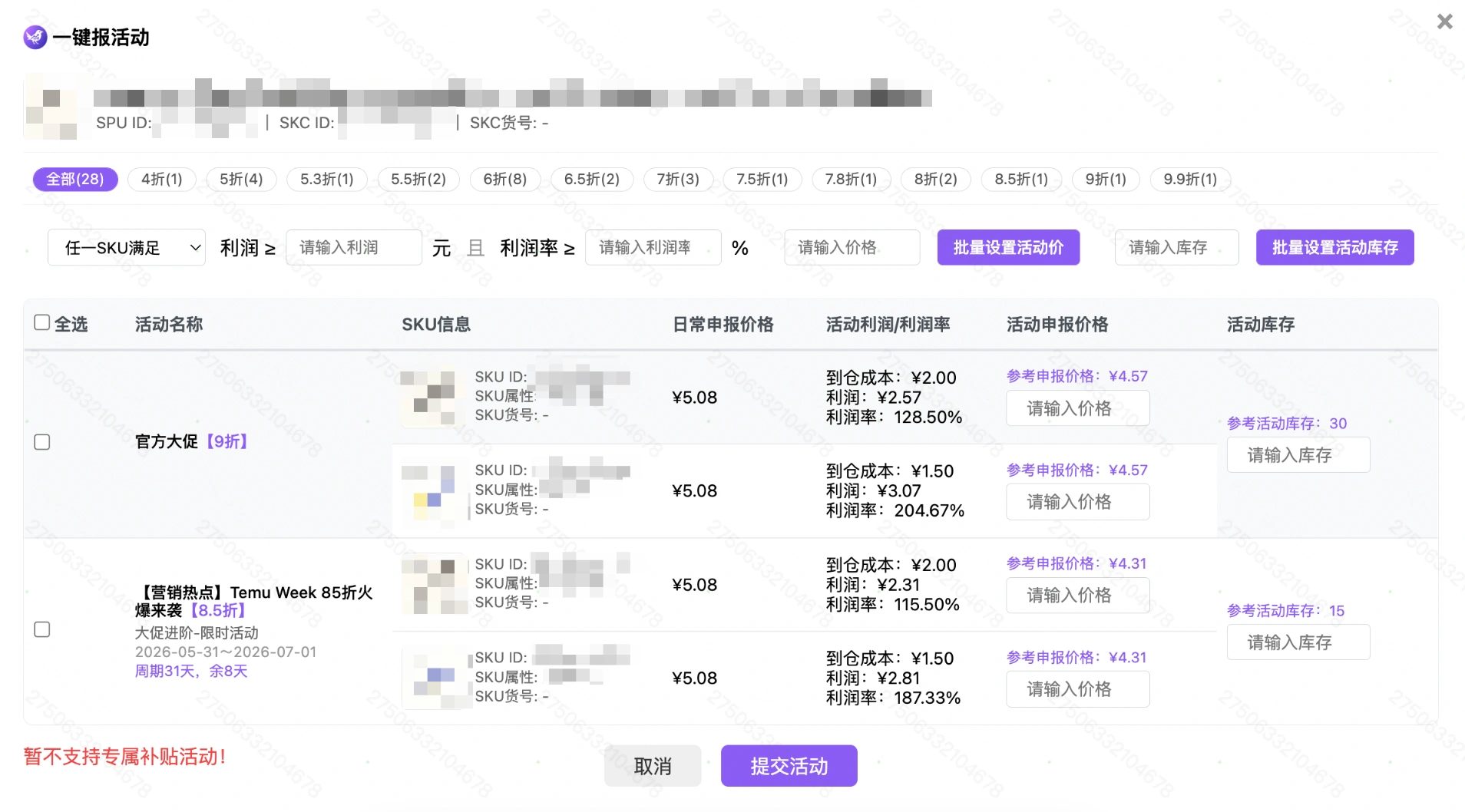The height and width of the screenshot is (812, 1465).
Task: Click price input for Temu Week SKU with profit ¥2.81
Action: 1078,689
